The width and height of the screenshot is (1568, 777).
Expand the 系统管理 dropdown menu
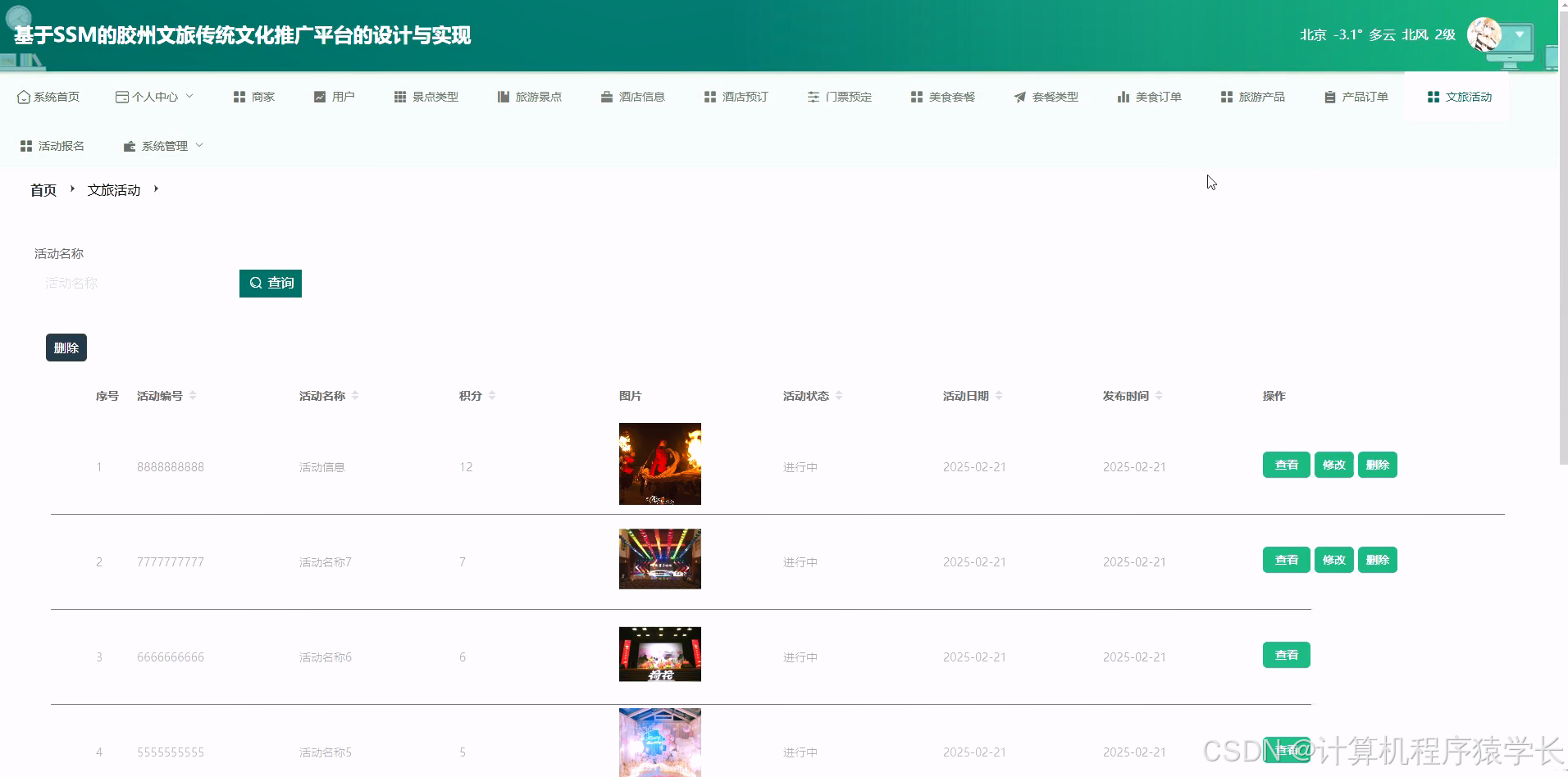[x=162, y=145]
